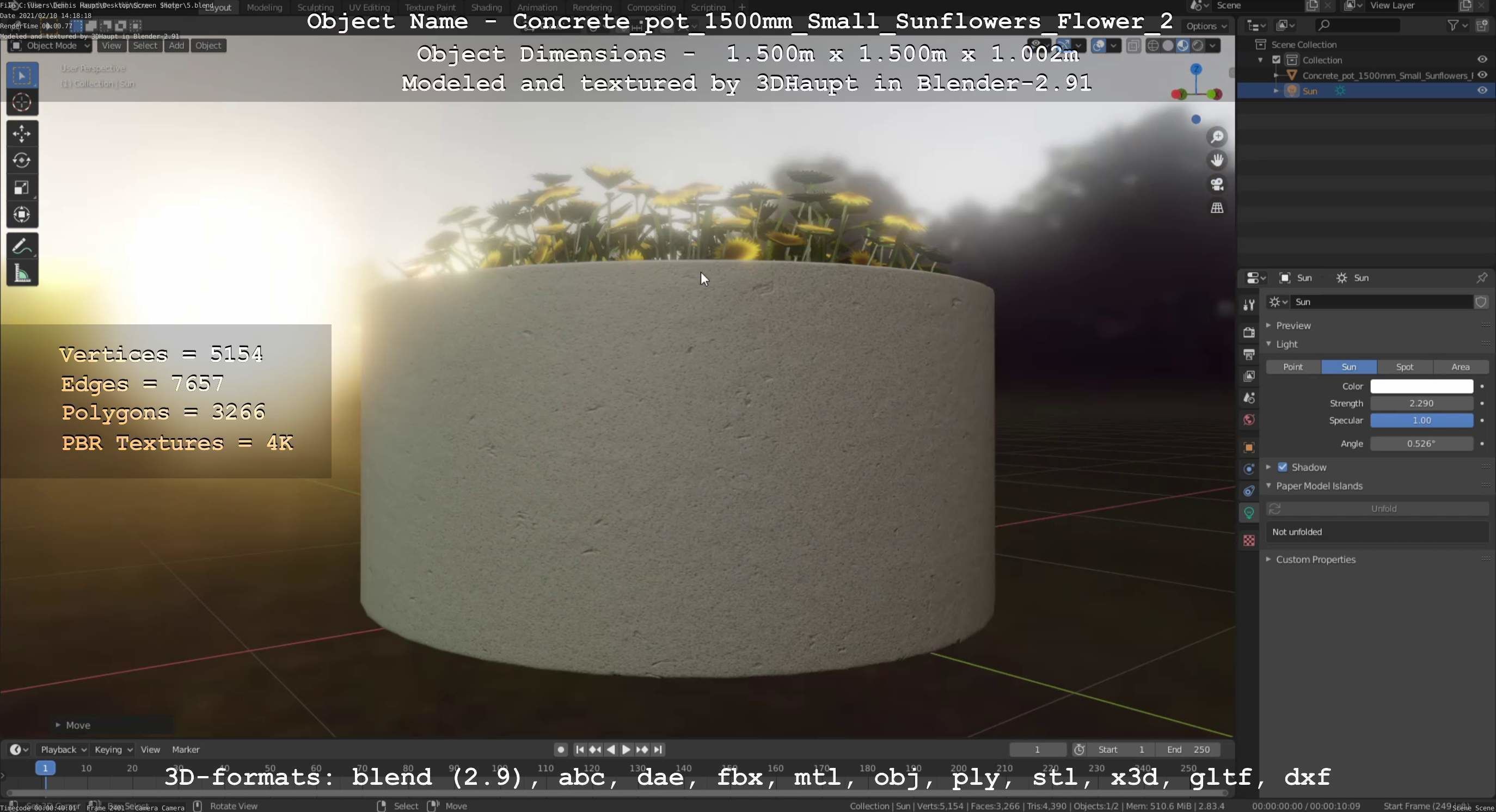Open the light Color swatch
The image size is (1496, 812).
[x=1421, y=386]
